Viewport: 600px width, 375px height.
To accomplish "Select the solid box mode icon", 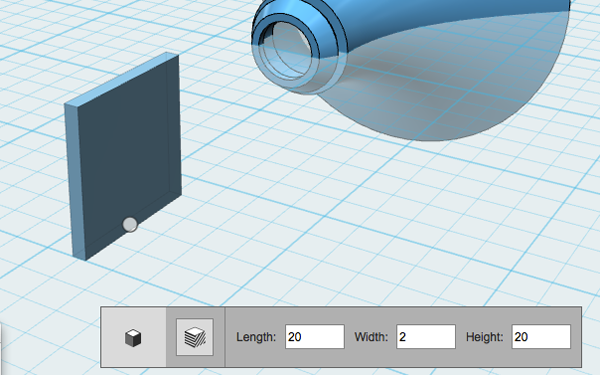I will pos(133,338).
